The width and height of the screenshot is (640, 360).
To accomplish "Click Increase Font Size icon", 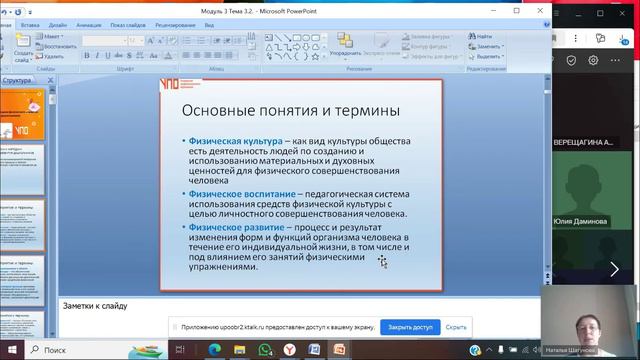I will pos(150,41).
